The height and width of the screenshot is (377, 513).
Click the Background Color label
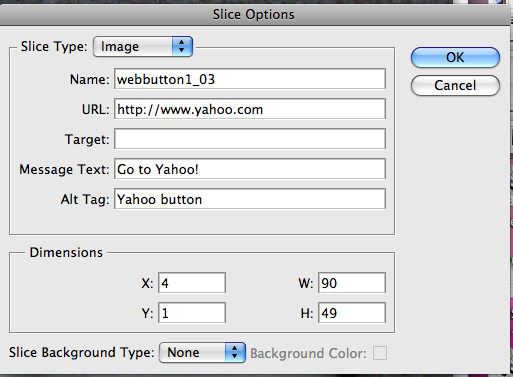(308, 353)
